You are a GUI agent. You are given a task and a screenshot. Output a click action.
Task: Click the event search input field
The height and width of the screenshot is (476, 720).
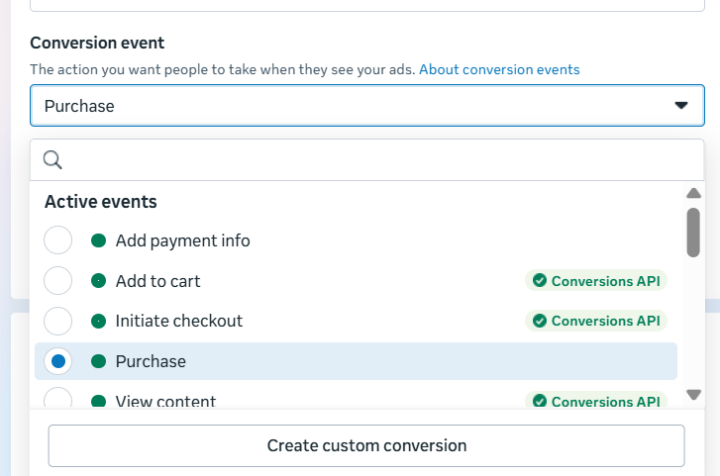tap(367, 160)
